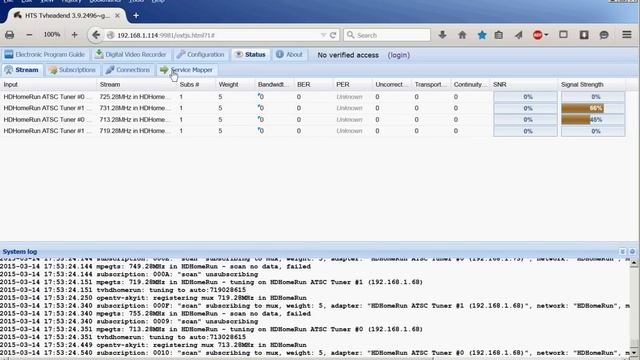Click the (login) link
This screenshot has height=360, width=640.
click(399, 55)
